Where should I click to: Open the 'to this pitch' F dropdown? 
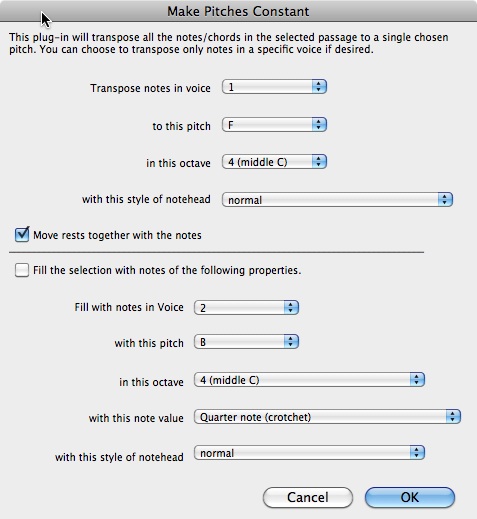point(274,125)
